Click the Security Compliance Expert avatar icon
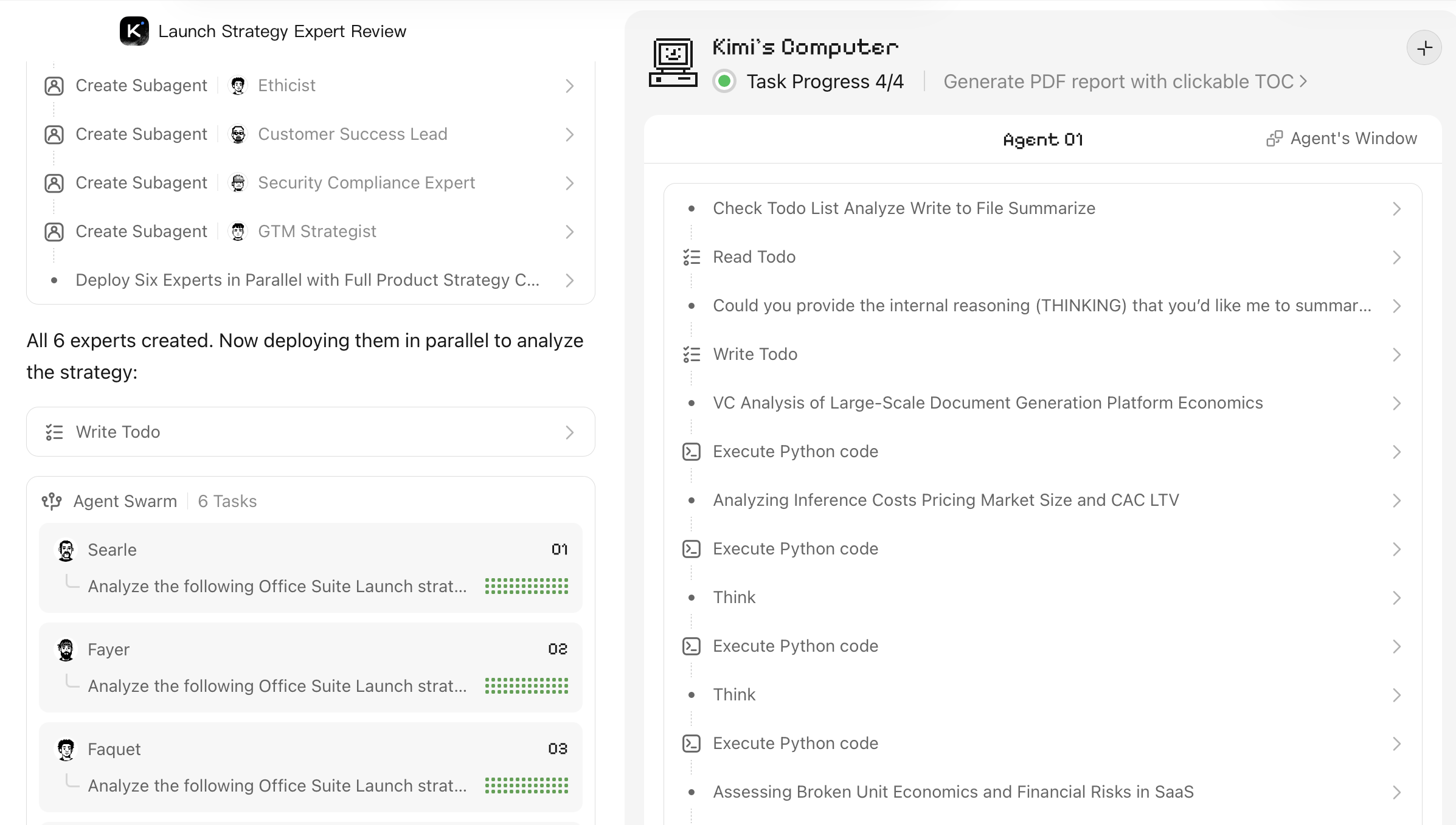The width and height of the screenshot is (1456, 825). (238, 182)
